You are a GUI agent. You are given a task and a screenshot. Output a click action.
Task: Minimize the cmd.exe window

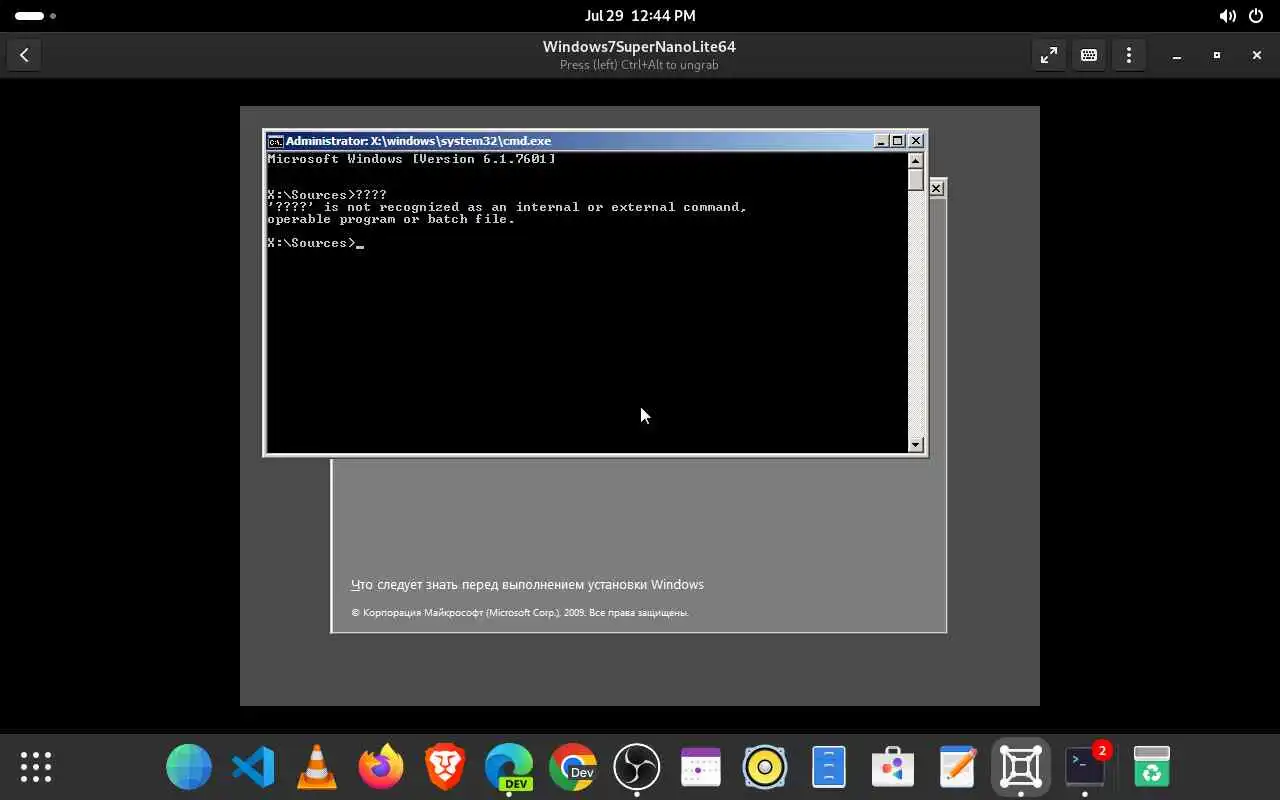pyautogui.click(x=881, y=141)
